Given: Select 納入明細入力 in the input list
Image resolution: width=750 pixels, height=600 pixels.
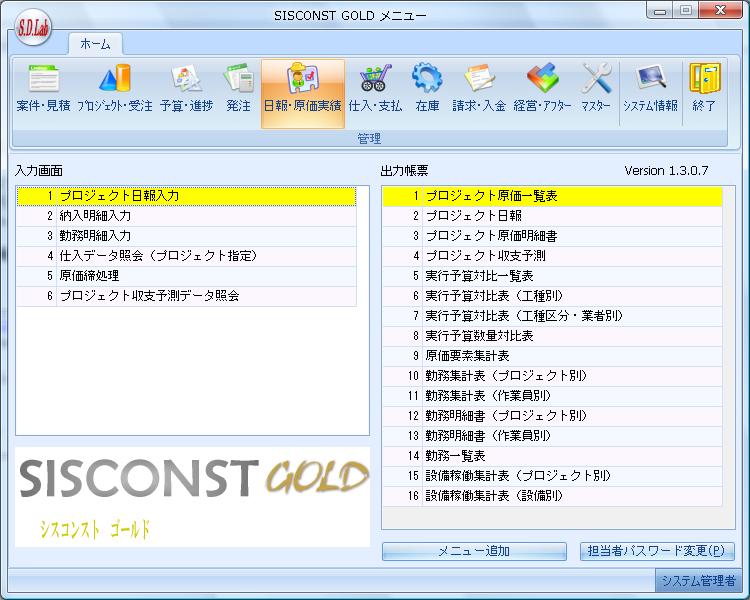Looking at the screenshot, I should (187, 216).
